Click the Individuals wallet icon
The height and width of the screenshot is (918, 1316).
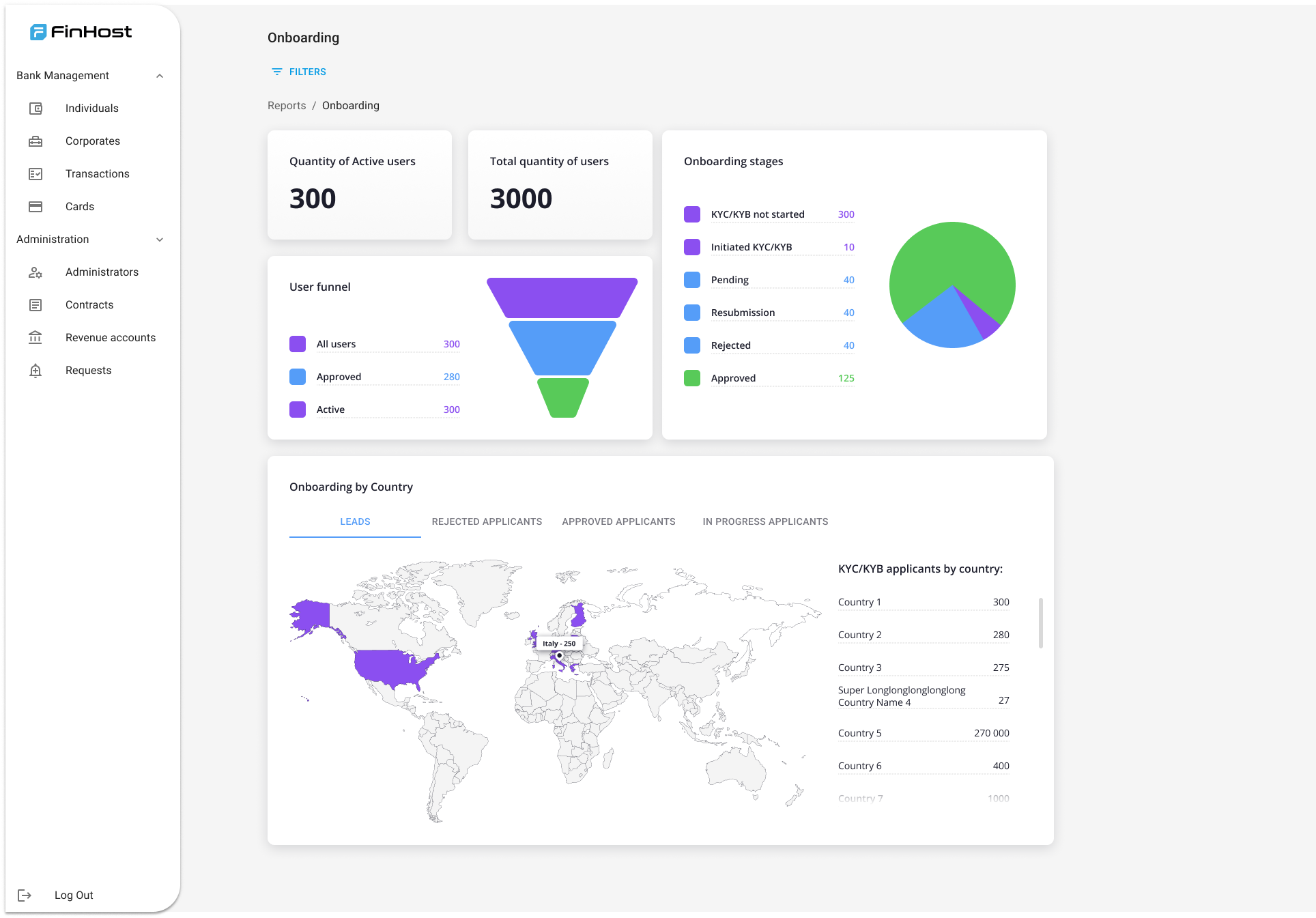pyautogui.click(x=35, y=109)
